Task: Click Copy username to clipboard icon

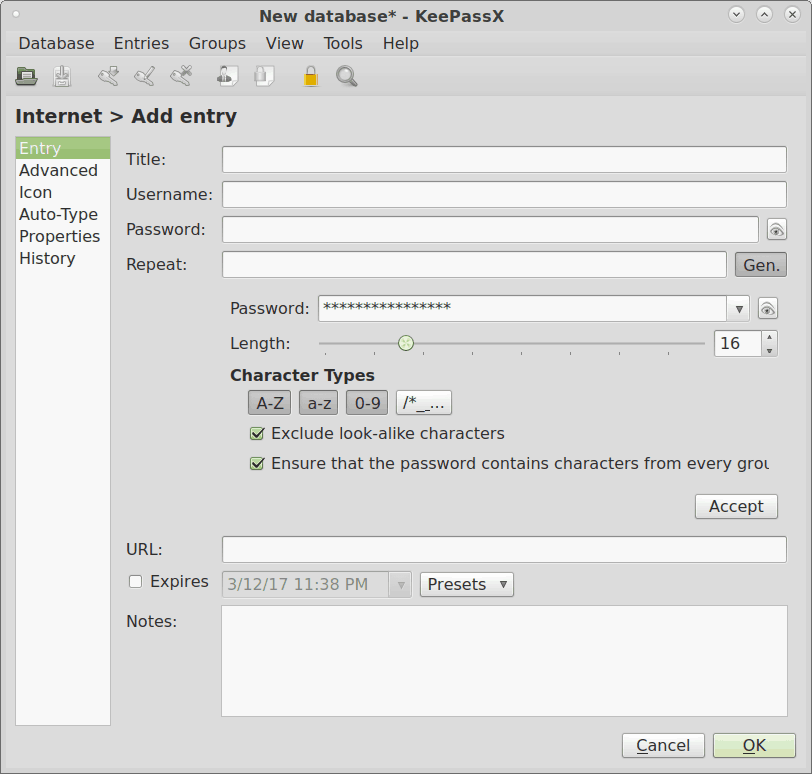Action: 227,76
